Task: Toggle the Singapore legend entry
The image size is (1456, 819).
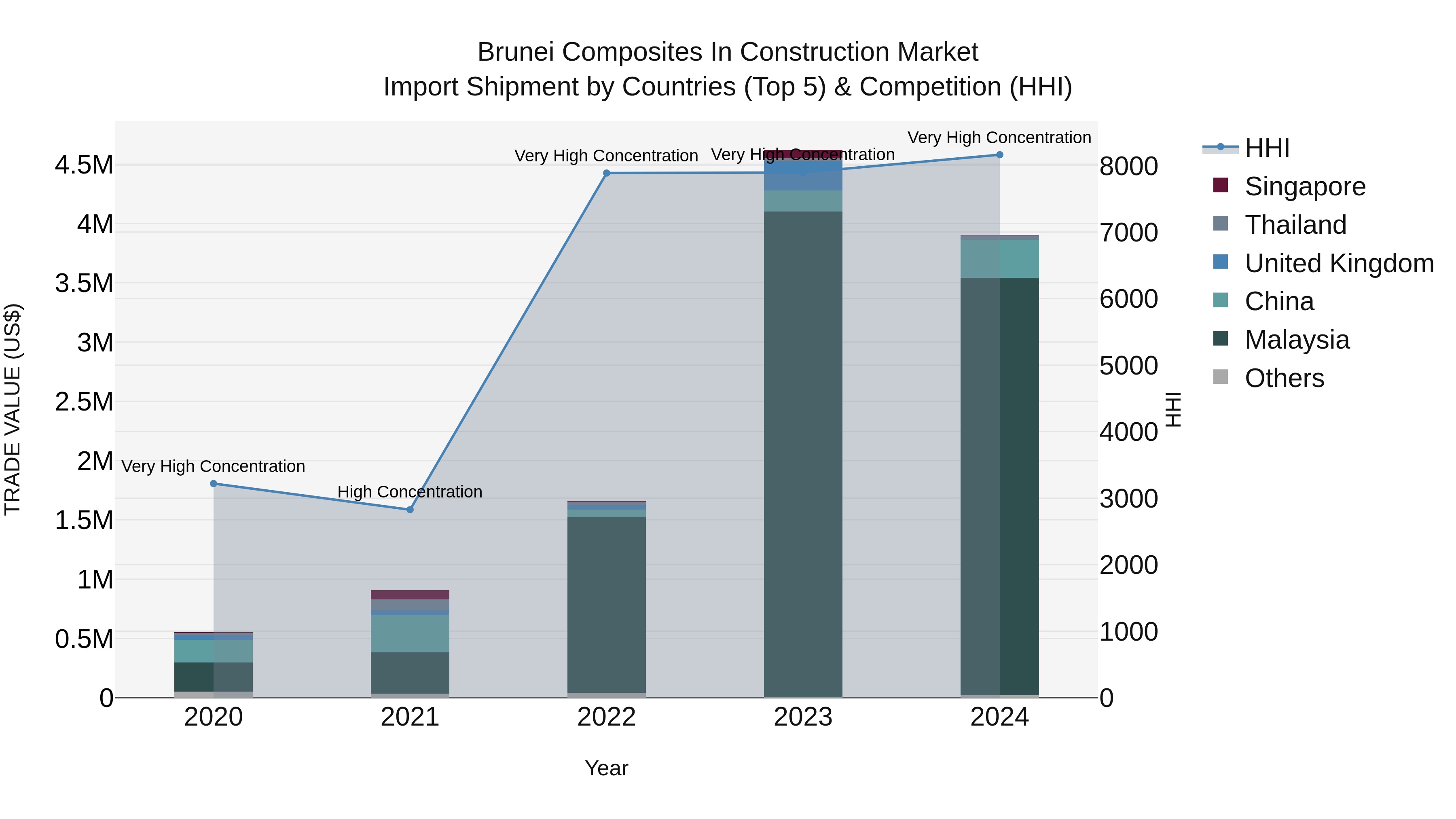Action: point(1289,186)
